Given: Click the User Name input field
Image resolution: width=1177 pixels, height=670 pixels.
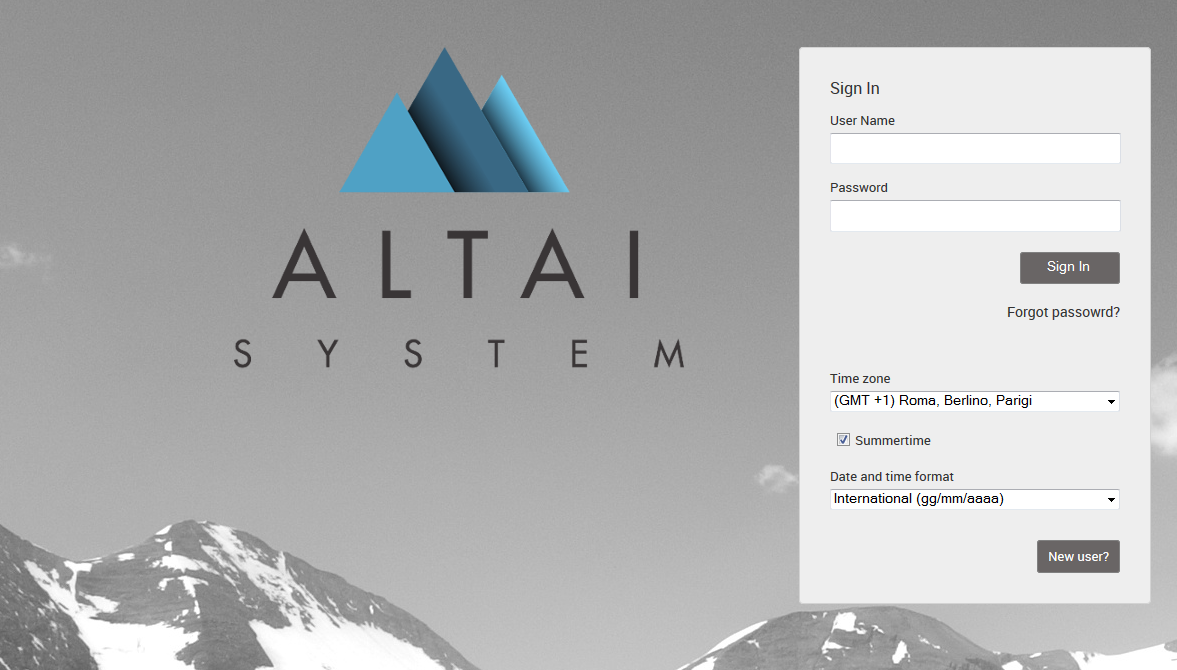Looking at the screenshot, I should pyautogui.click(x=975, y=149).
